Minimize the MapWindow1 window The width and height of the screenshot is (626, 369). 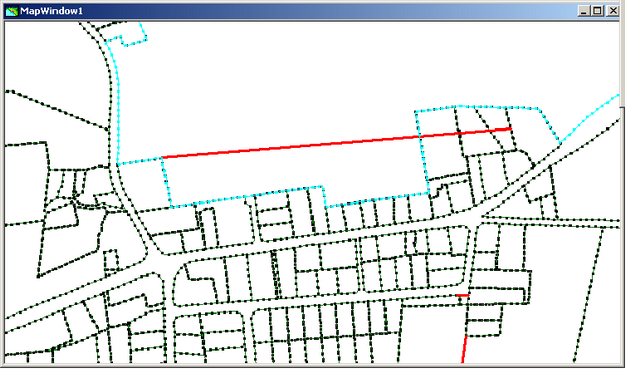[x=584, y=11]
